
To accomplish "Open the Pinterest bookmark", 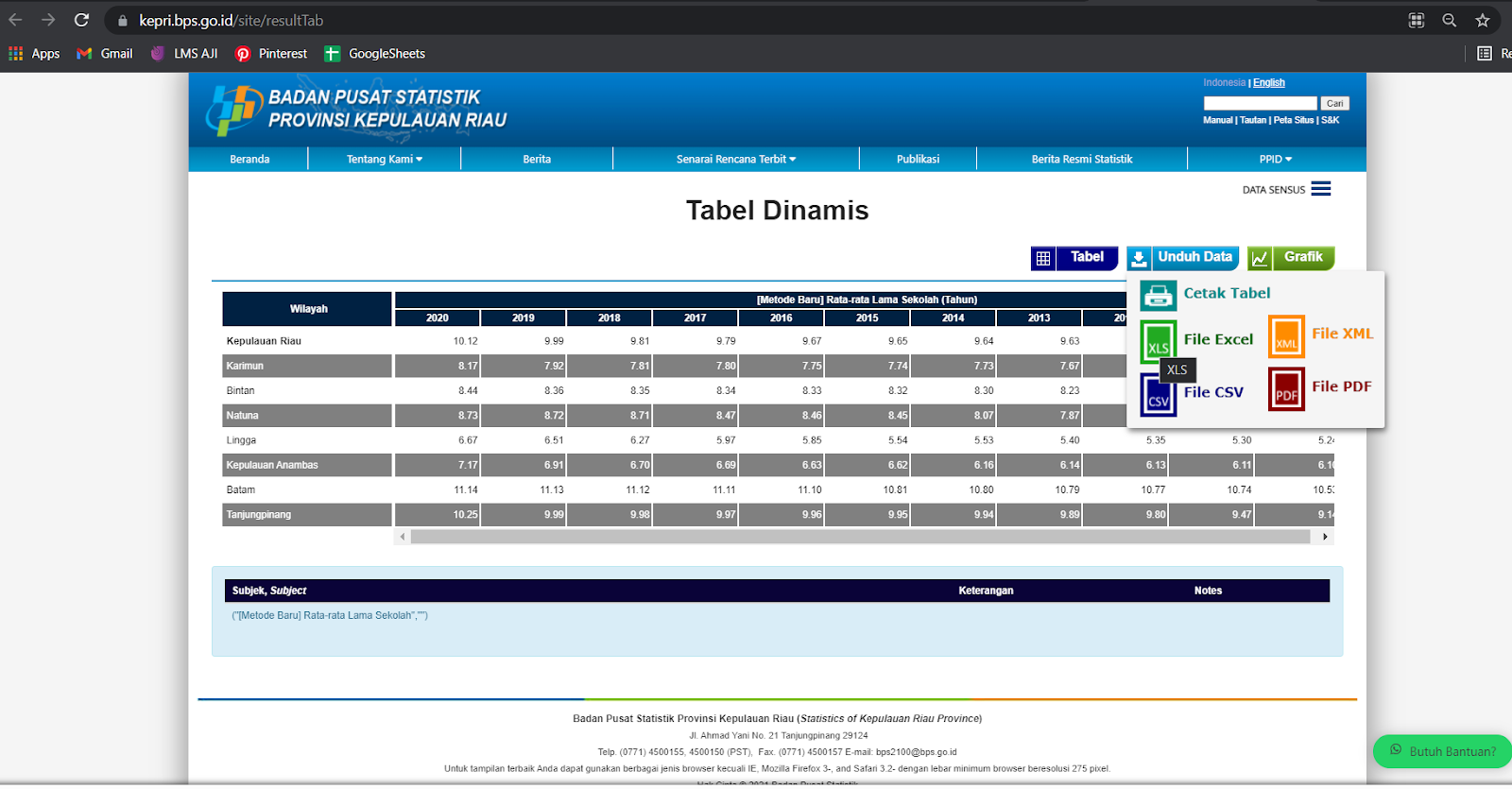I will 271,54.
